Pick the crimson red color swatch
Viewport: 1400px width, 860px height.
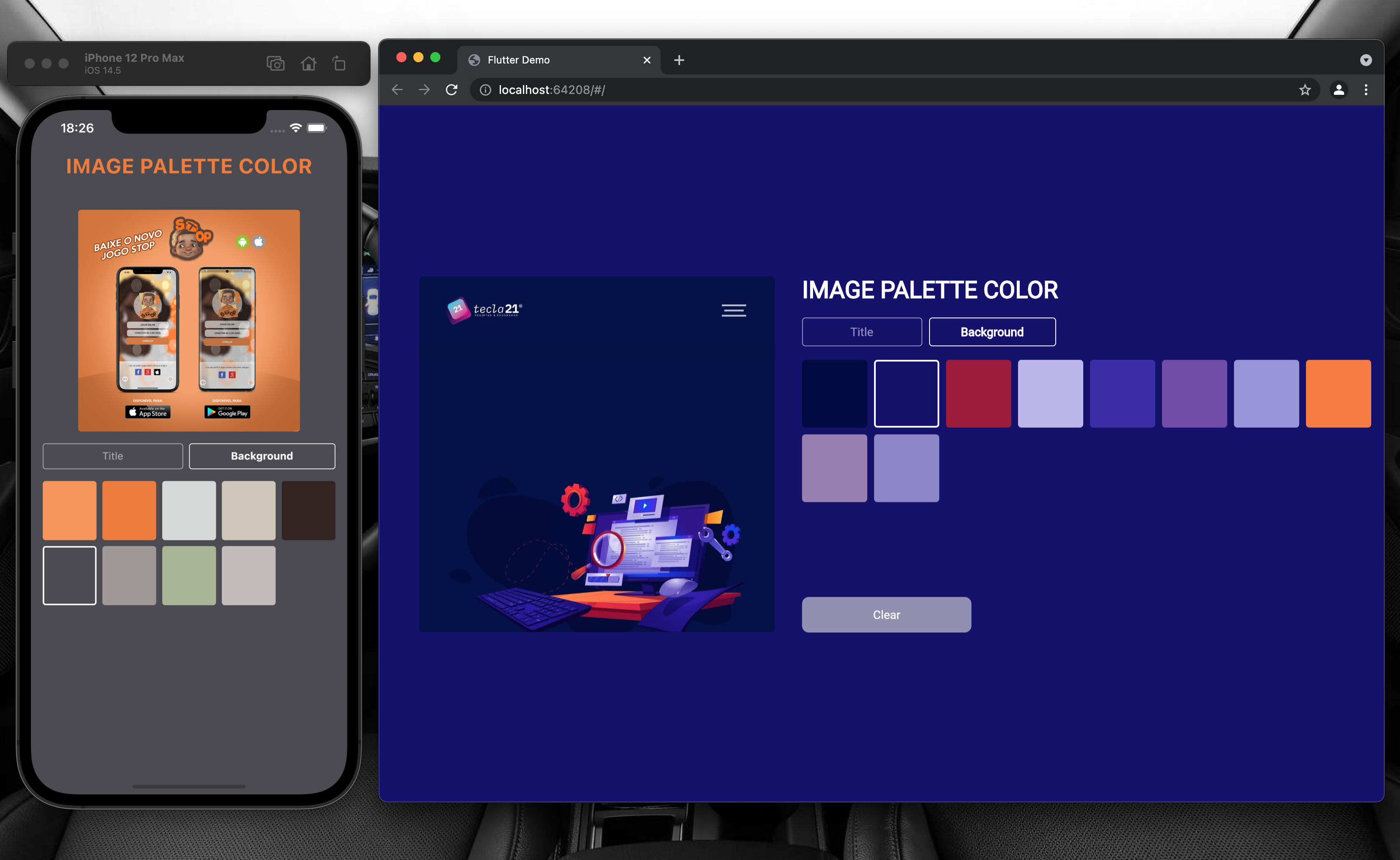[978, 394]
